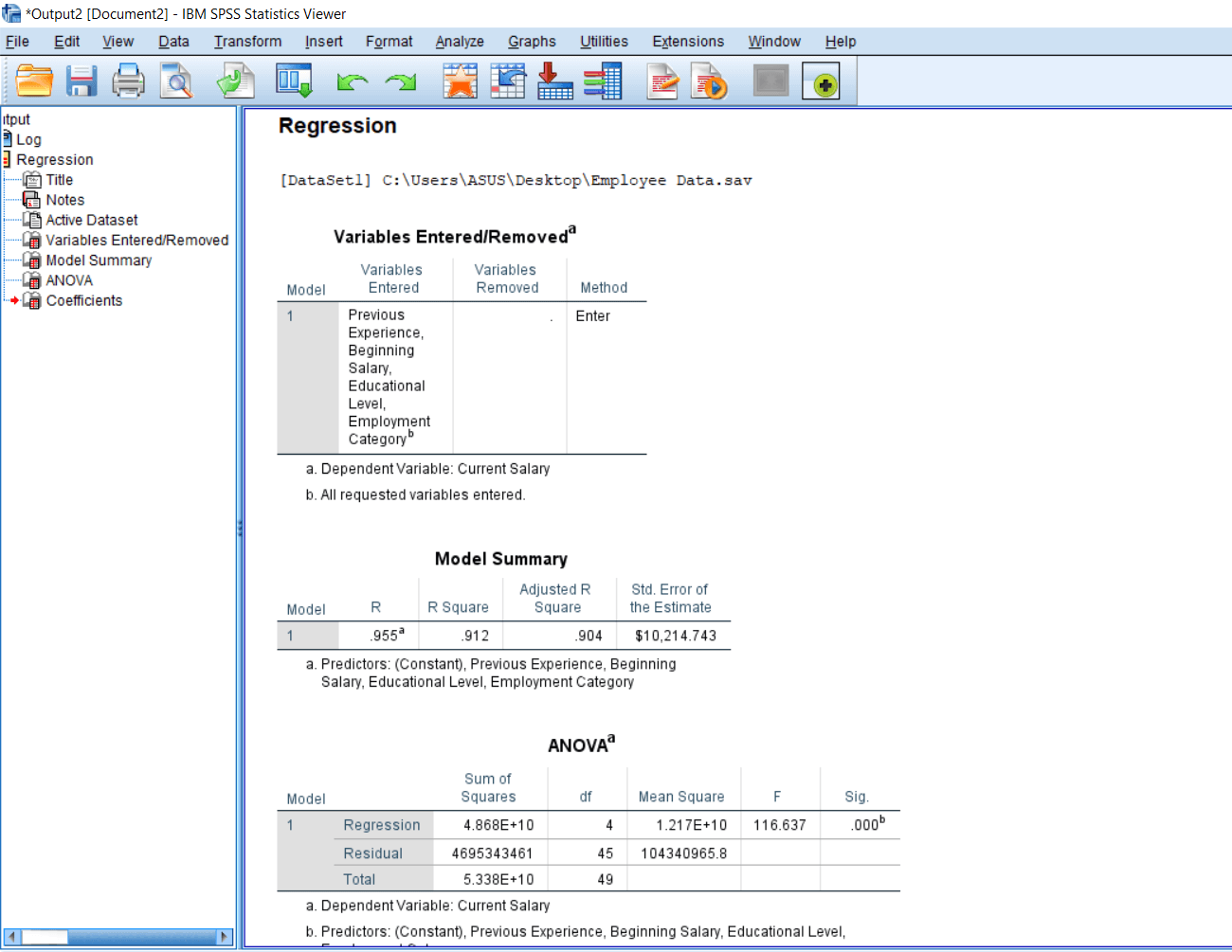The image size is (1232, 952).
Task: Click the pane splitter handle dots
Action: (240, 528)
